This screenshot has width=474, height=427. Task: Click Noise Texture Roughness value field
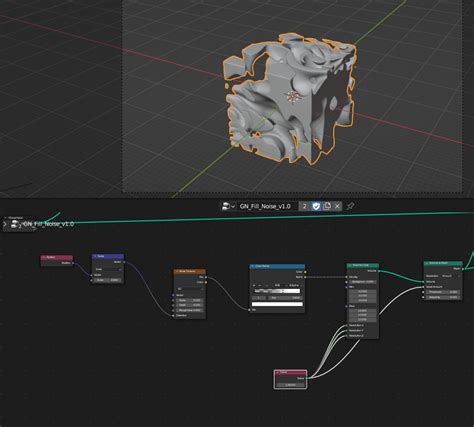point(189,310)
